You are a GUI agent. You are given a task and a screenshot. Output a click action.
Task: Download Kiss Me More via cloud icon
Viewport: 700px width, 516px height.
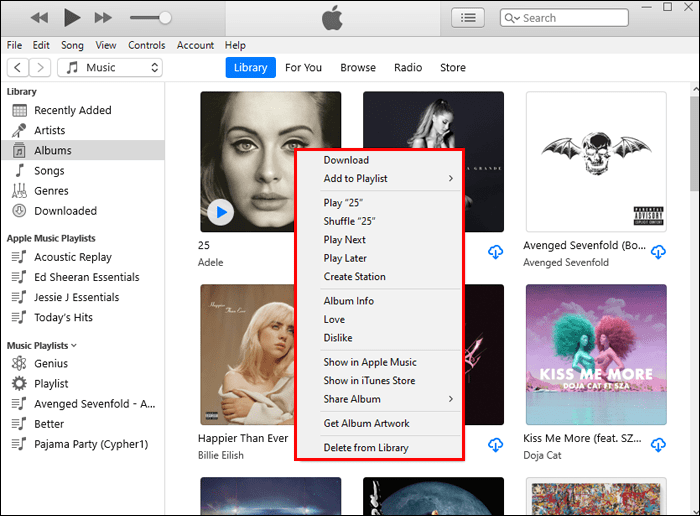[x=658, y=445]
